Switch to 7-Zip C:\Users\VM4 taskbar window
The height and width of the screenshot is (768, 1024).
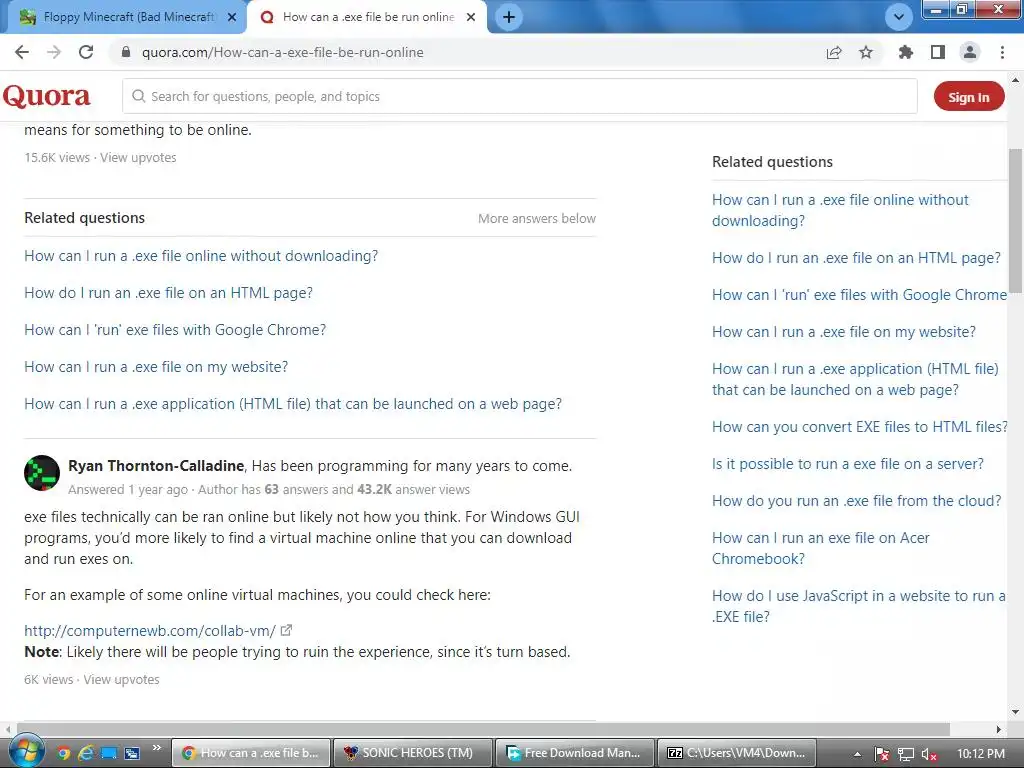[x=736, y=753]
